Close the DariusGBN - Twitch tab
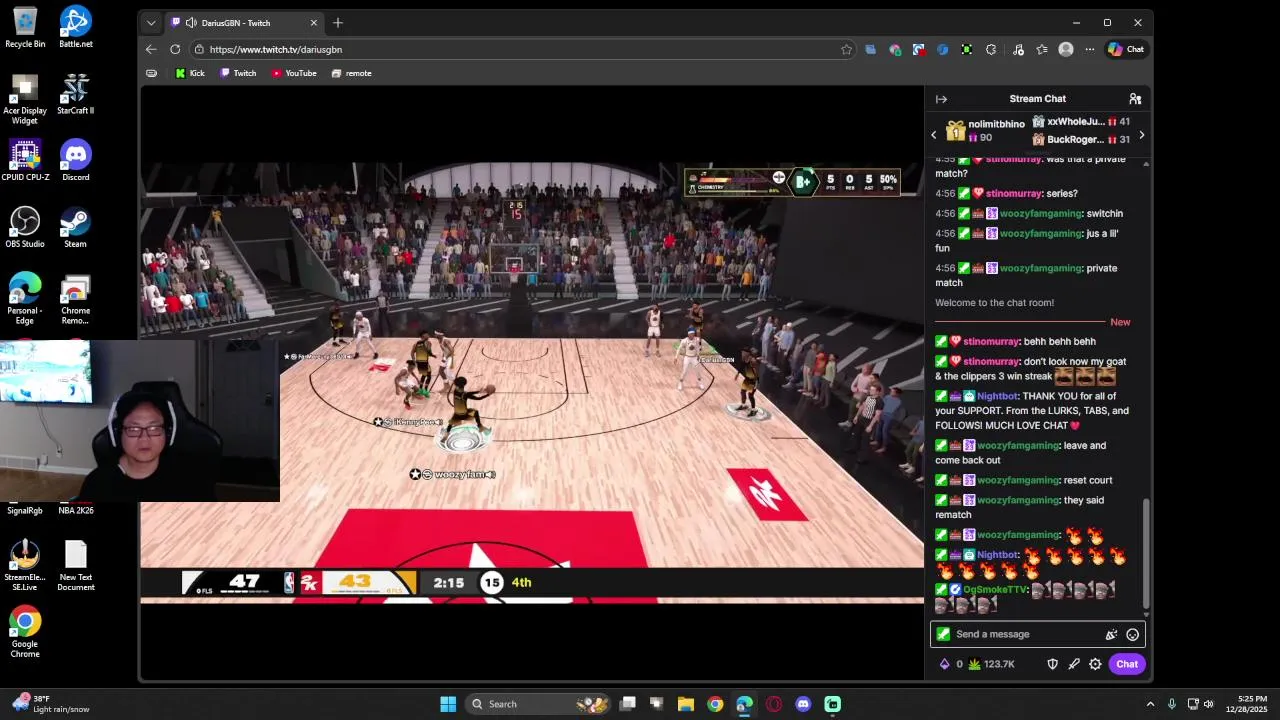The height and width of the screenshot is (720, 1280). click(x=313, y=22)
